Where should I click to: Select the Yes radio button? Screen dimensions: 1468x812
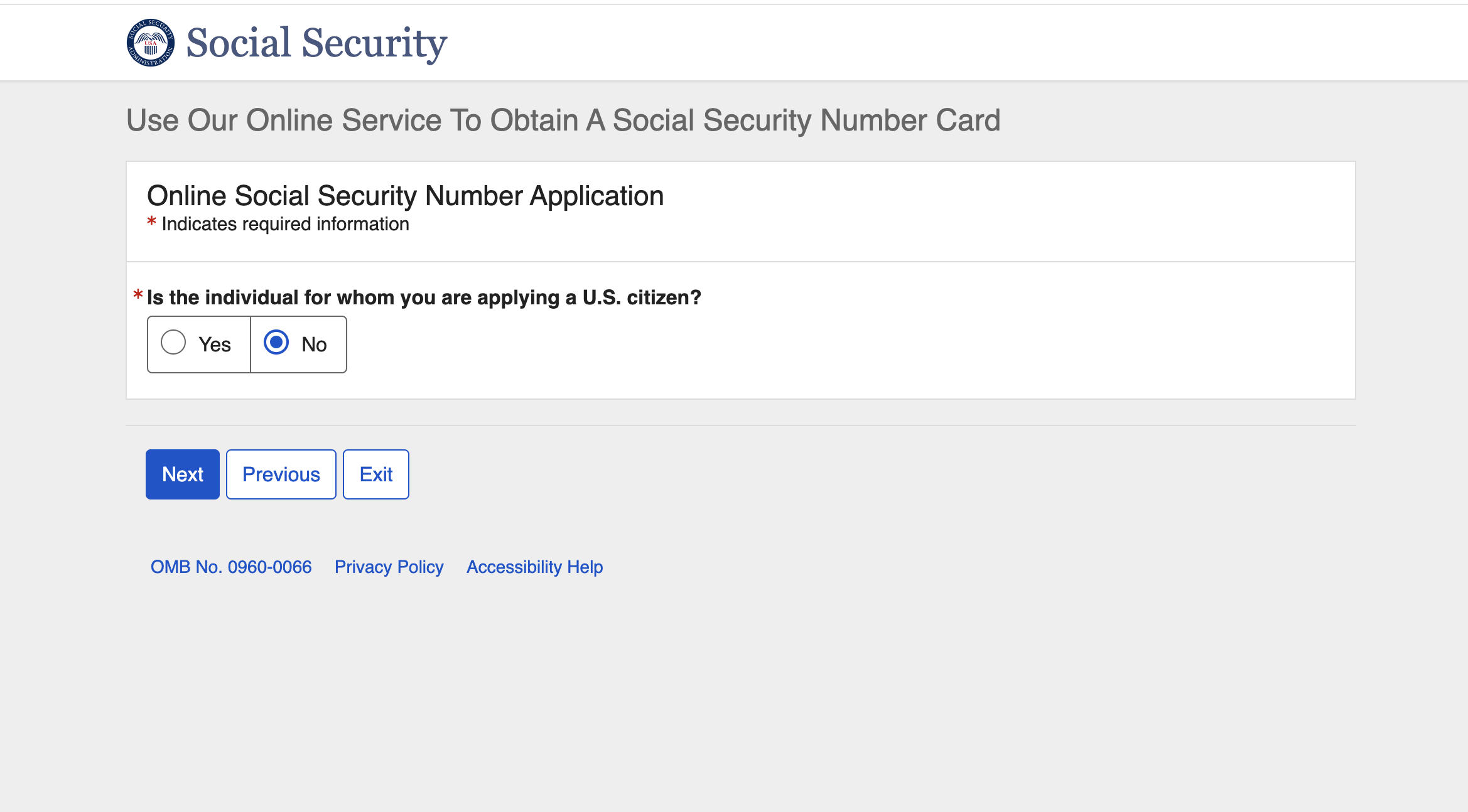point(173,343)
